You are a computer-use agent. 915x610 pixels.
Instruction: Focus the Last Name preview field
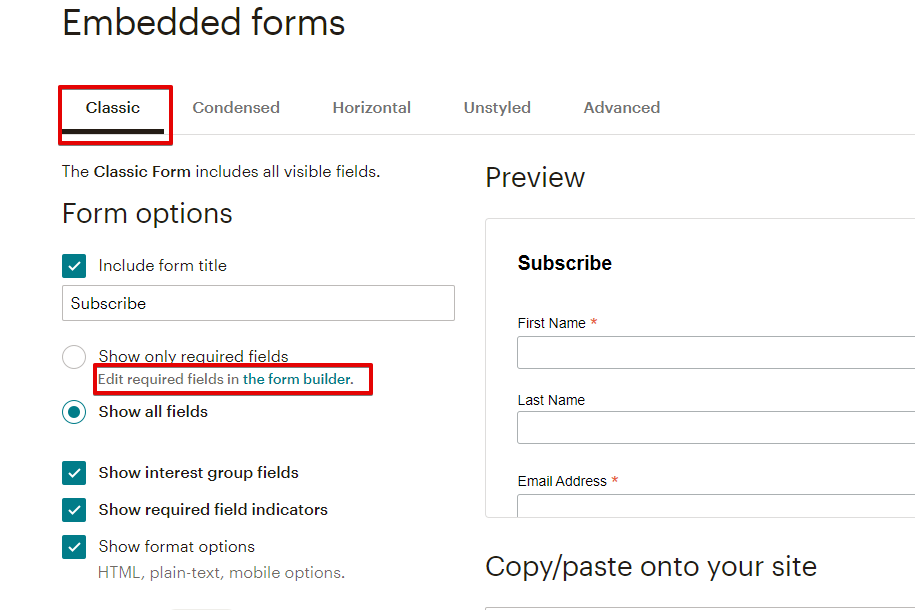coord(715,427)
